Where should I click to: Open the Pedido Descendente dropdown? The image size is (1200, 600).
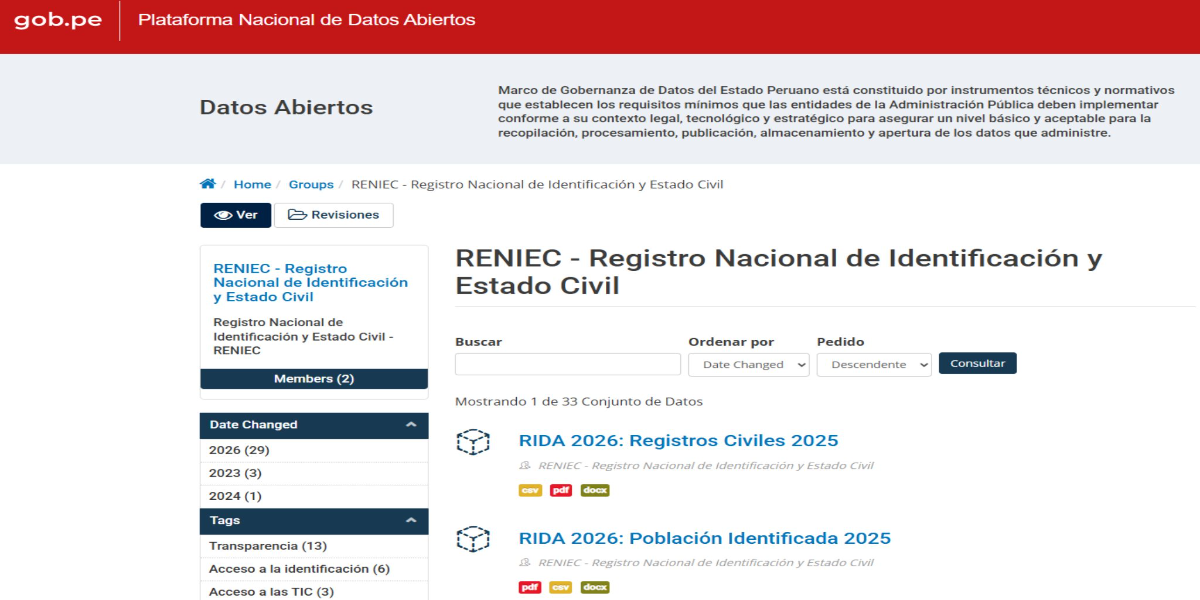pos(874,365)
